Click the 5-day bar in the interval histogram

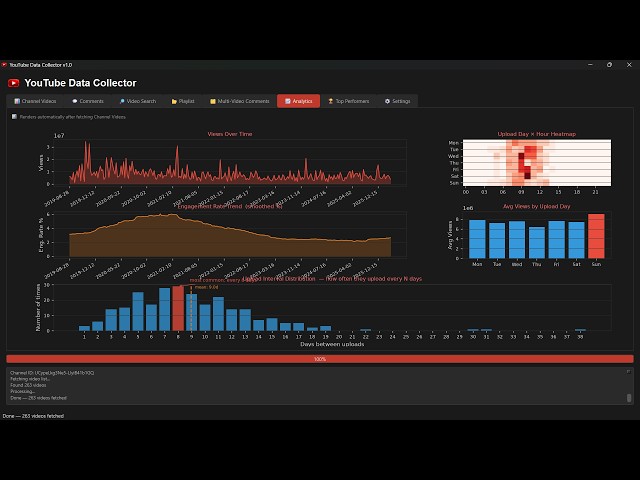pos(138,311)
